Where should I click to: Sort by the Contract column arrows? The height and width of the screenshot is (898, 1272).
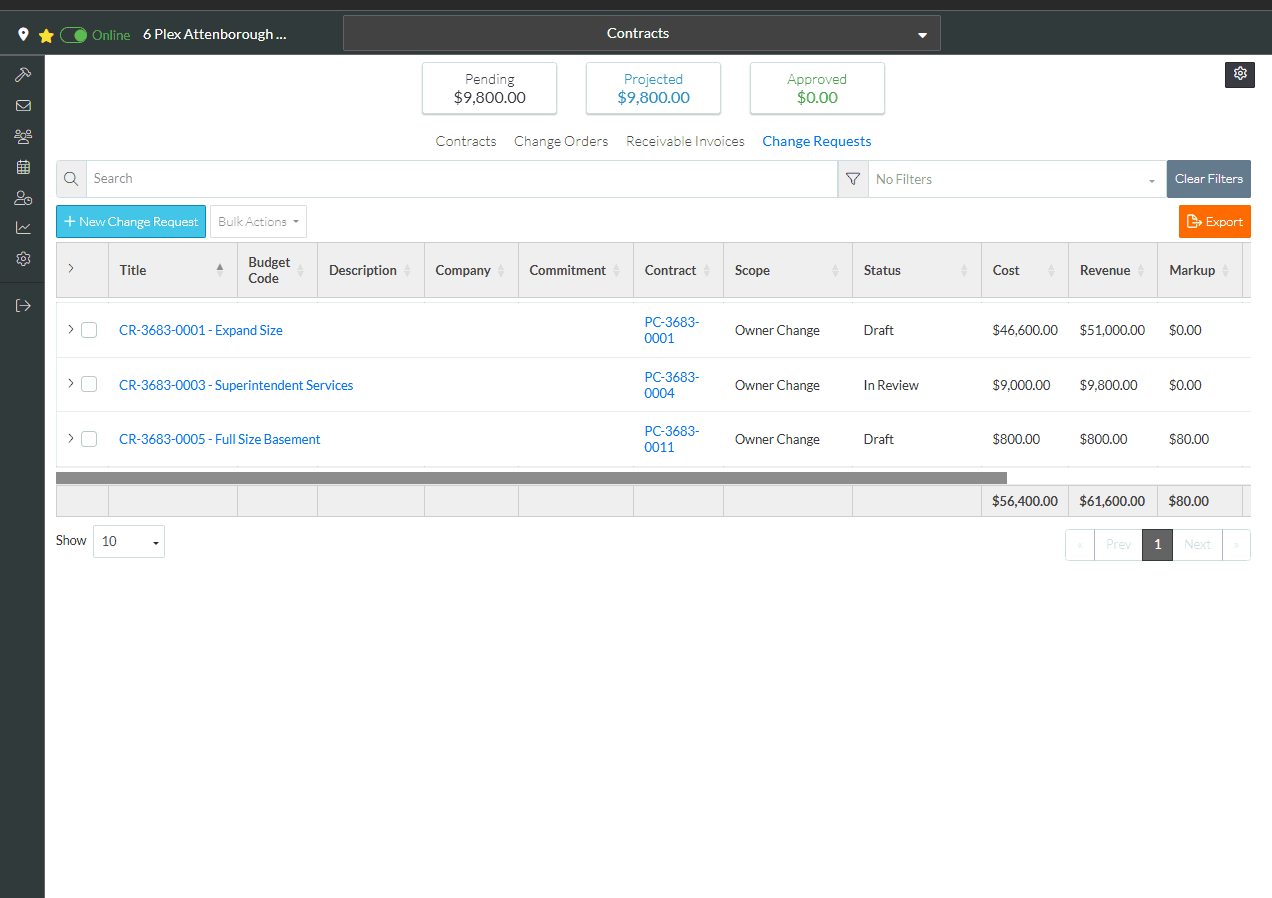706,270
